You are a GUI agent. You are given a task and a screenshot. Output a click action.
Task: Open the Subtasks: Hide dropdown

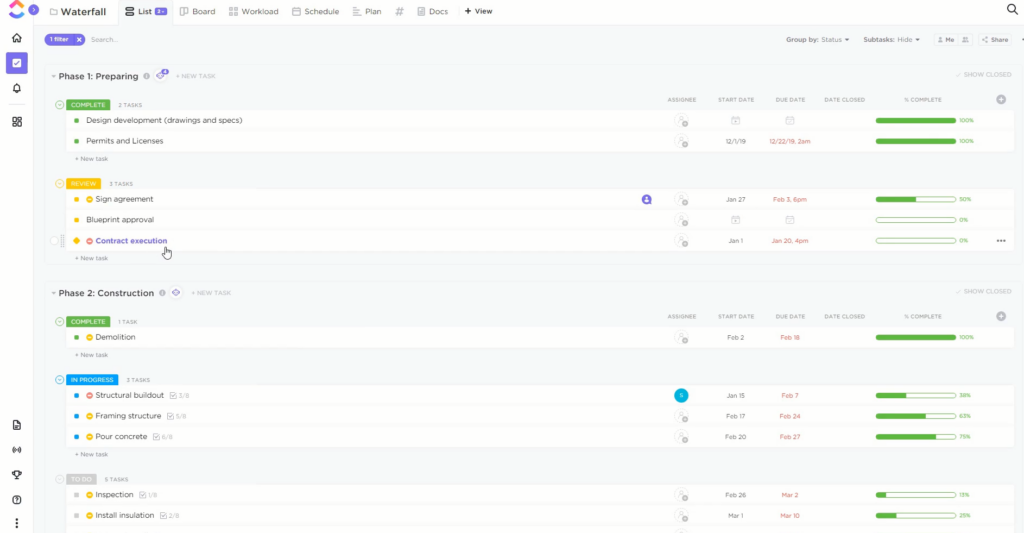[891, 40]
